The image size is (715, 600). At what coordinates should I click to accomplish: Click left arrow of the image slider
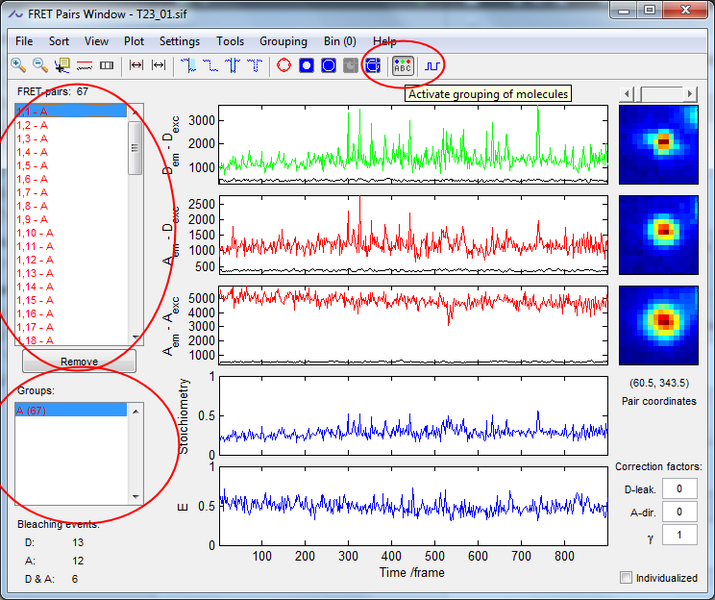[x=627, y=93]
